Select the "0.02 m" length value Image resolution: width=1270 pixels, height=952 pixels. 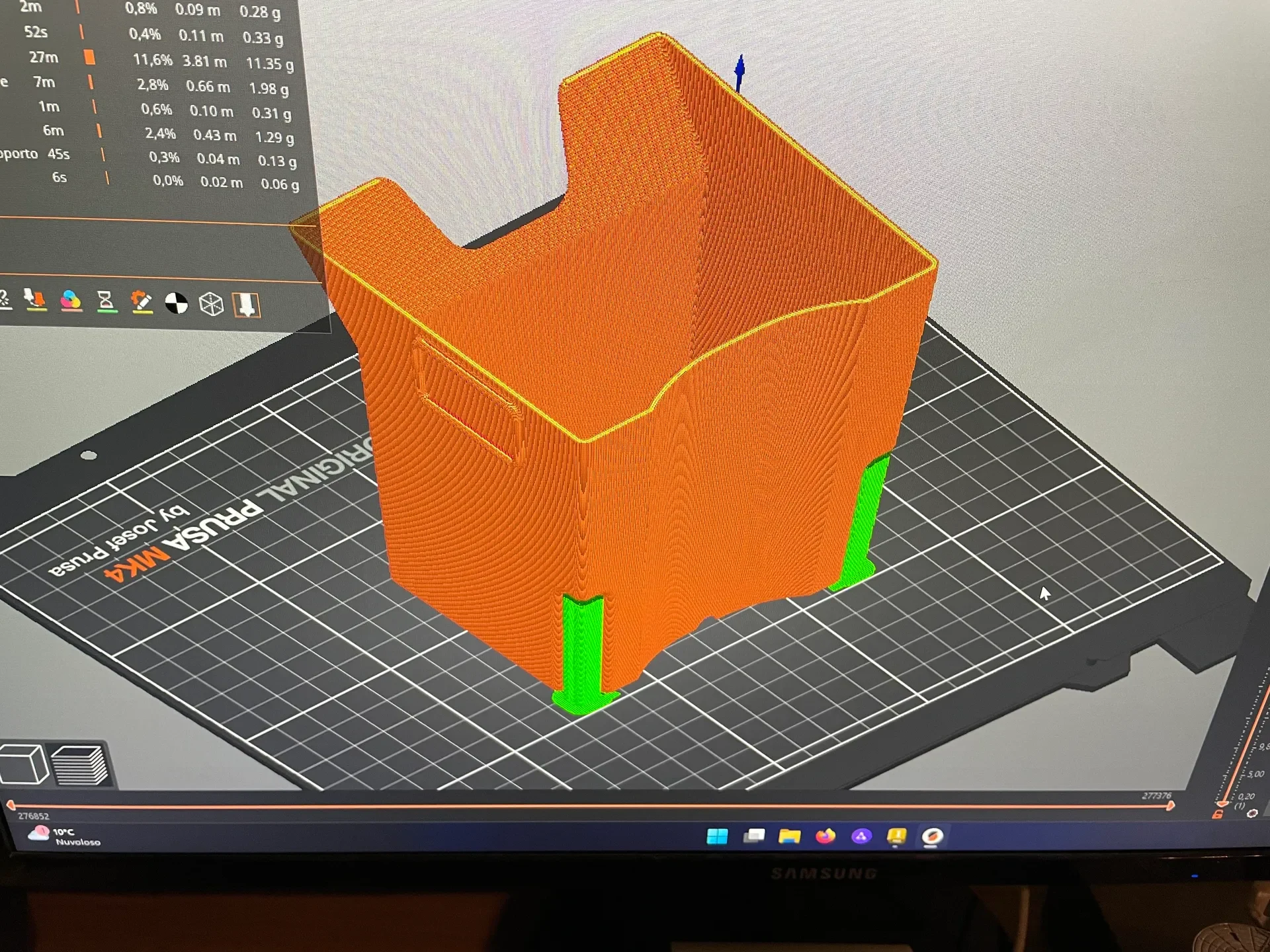(x=222, y=182)
